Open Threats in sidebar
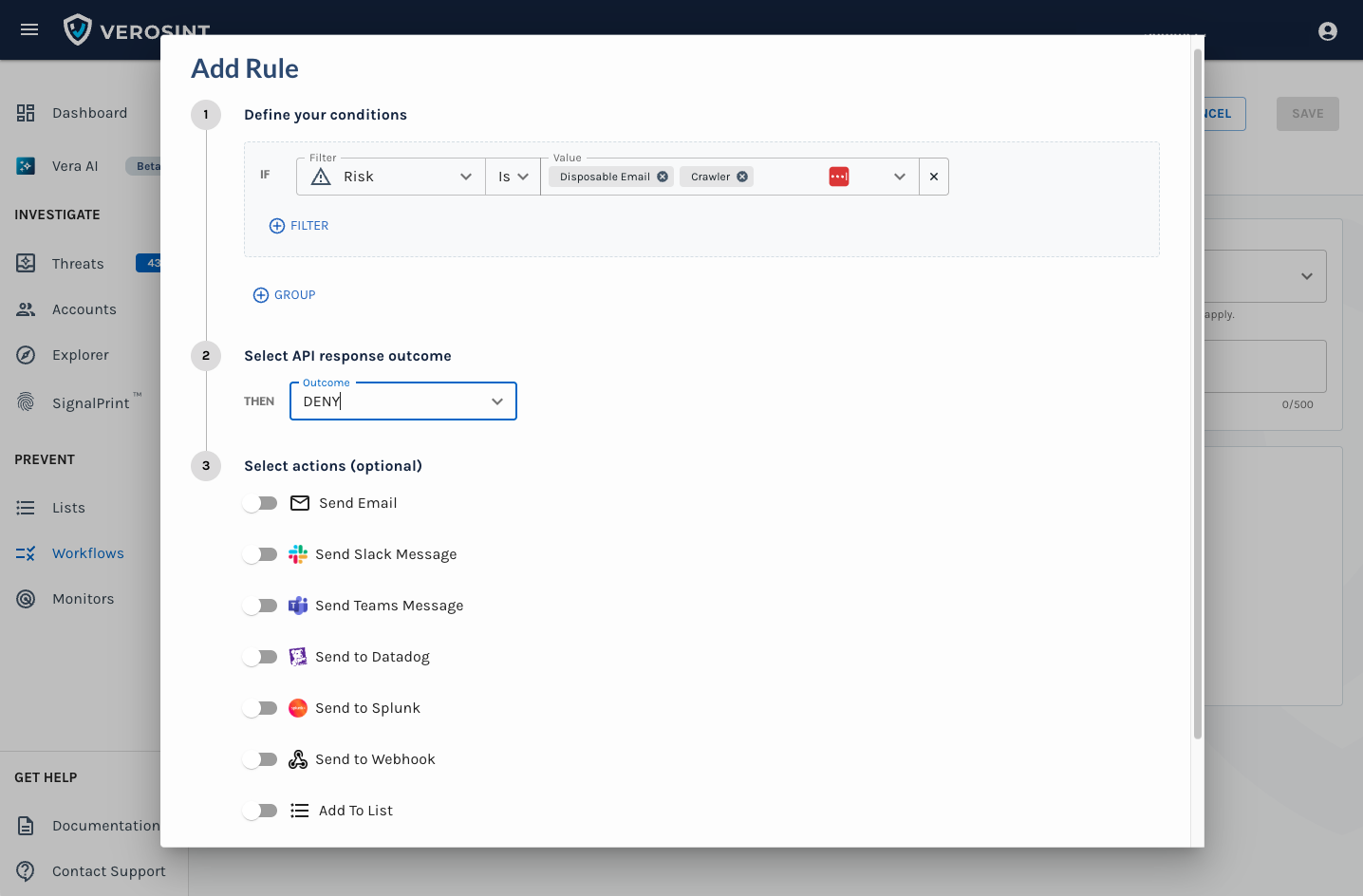 pos(78,264)
